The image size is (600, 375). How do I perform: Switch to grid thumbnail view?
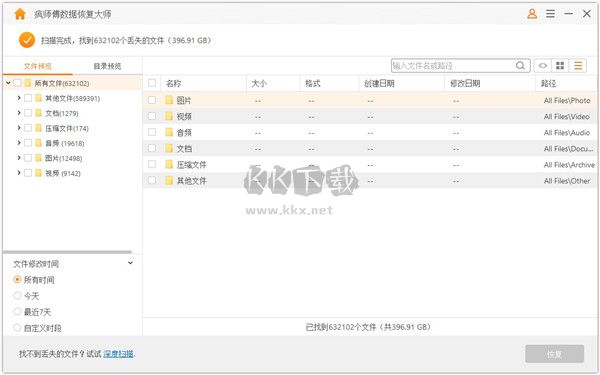click(x=560, y=65)
